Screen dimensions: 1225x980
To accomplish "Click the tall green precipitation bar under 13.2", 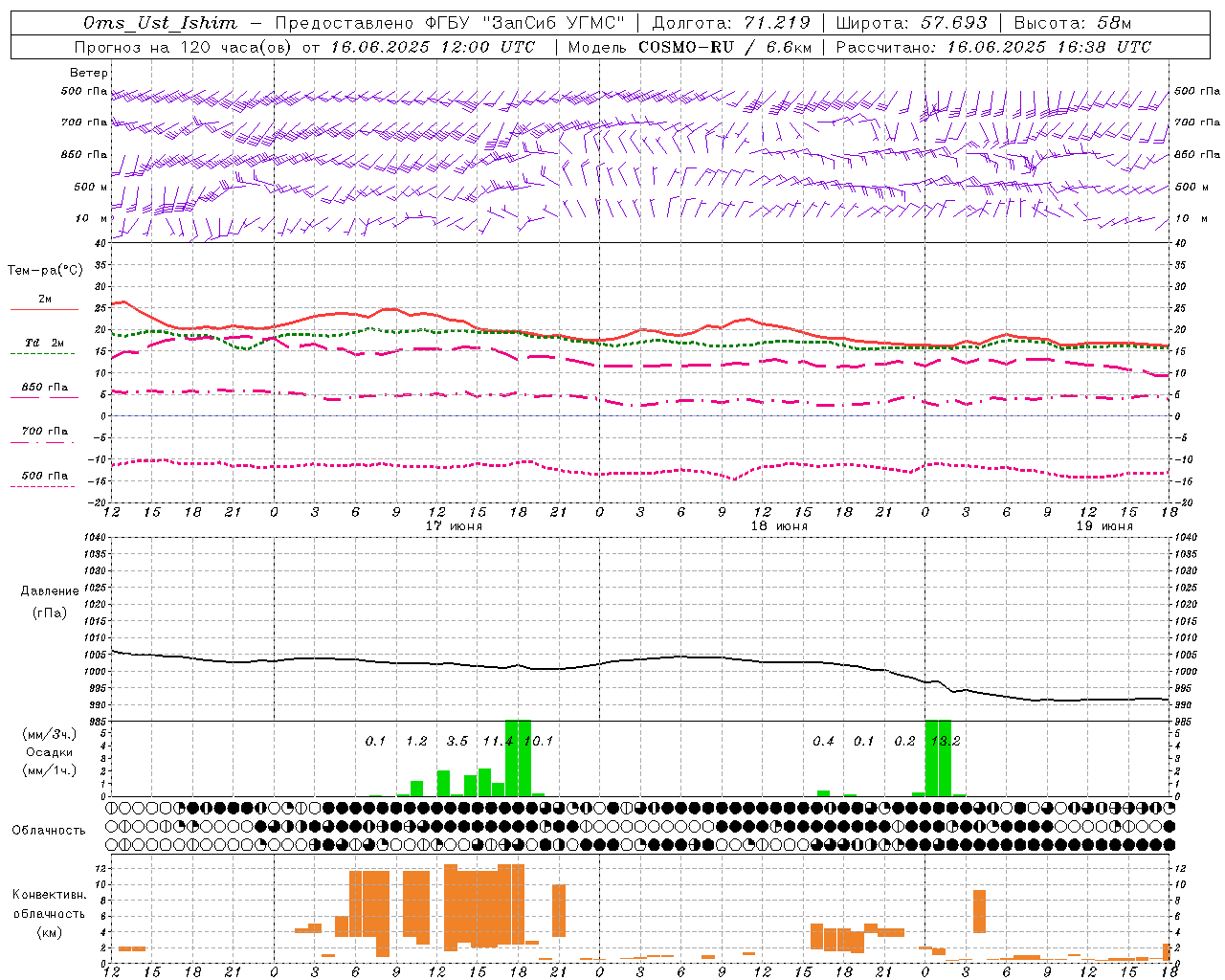I will [x=939, y=758].
